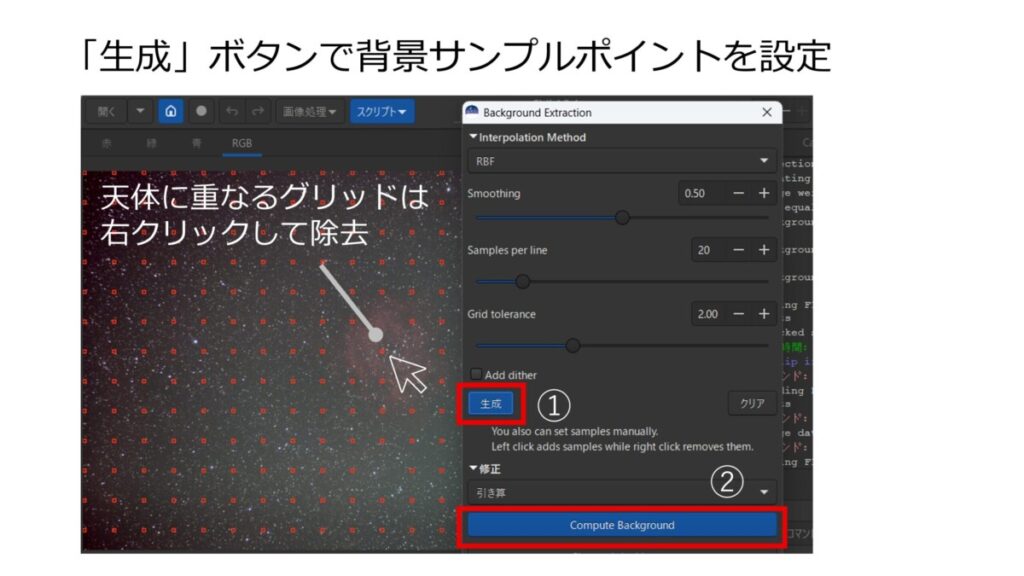
Task: Open the 引き算 correction dropdown
Action: tap(622, 492)
